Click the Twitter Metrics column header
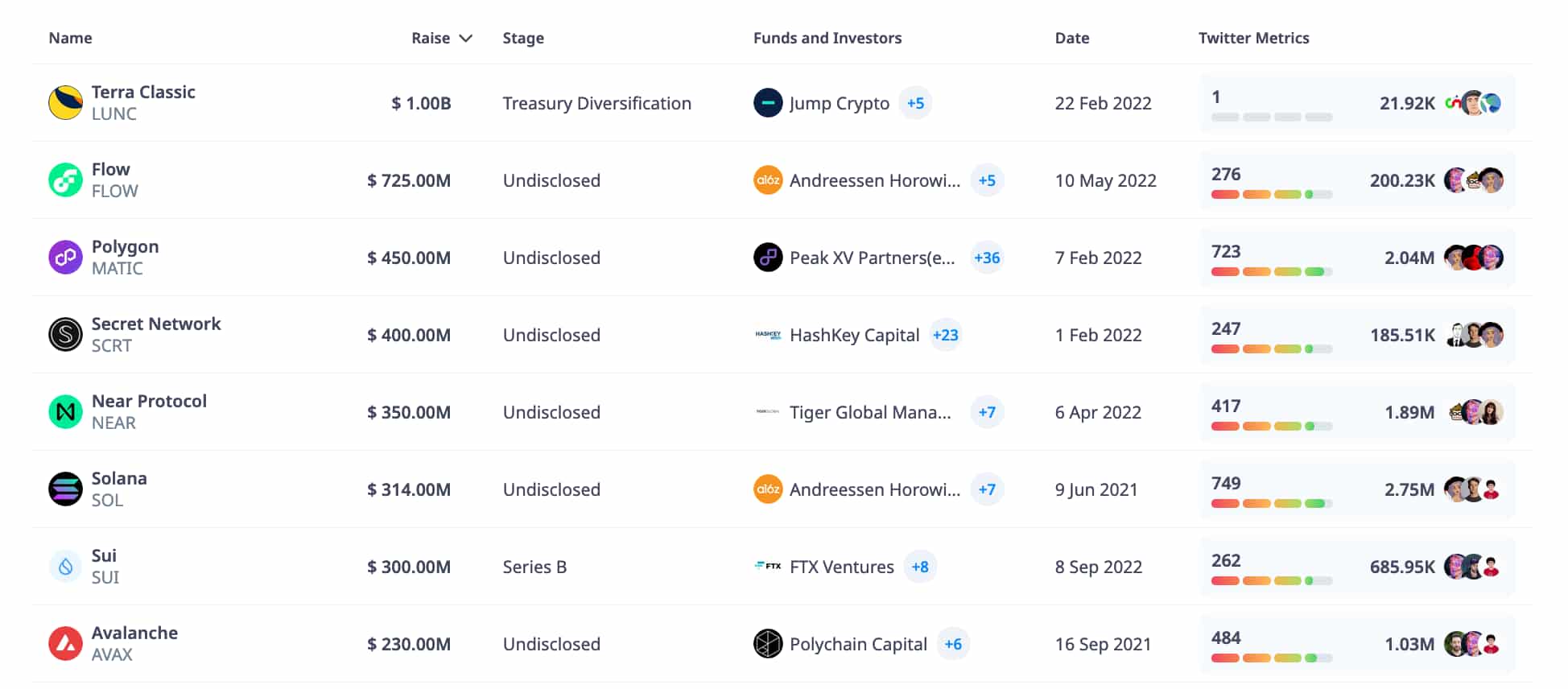The height and width of the screenshot is (689, 1568). 1253,39
